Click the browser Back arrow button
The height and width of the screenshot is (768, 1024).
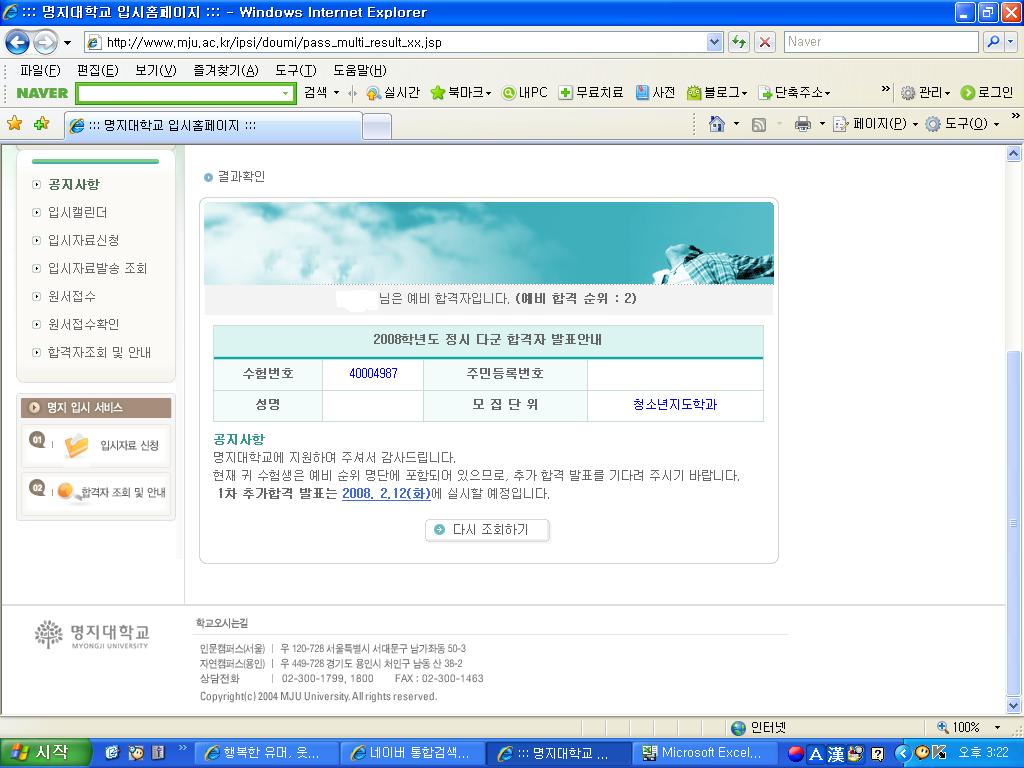point(17,42)
